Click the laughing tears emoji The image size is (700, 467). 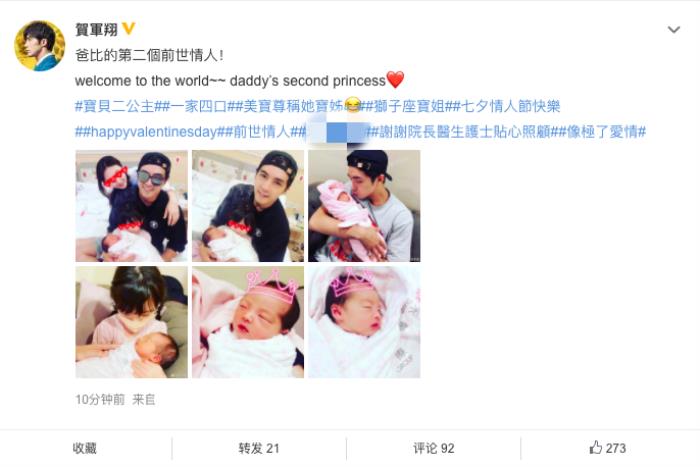[x=353, y=105]
